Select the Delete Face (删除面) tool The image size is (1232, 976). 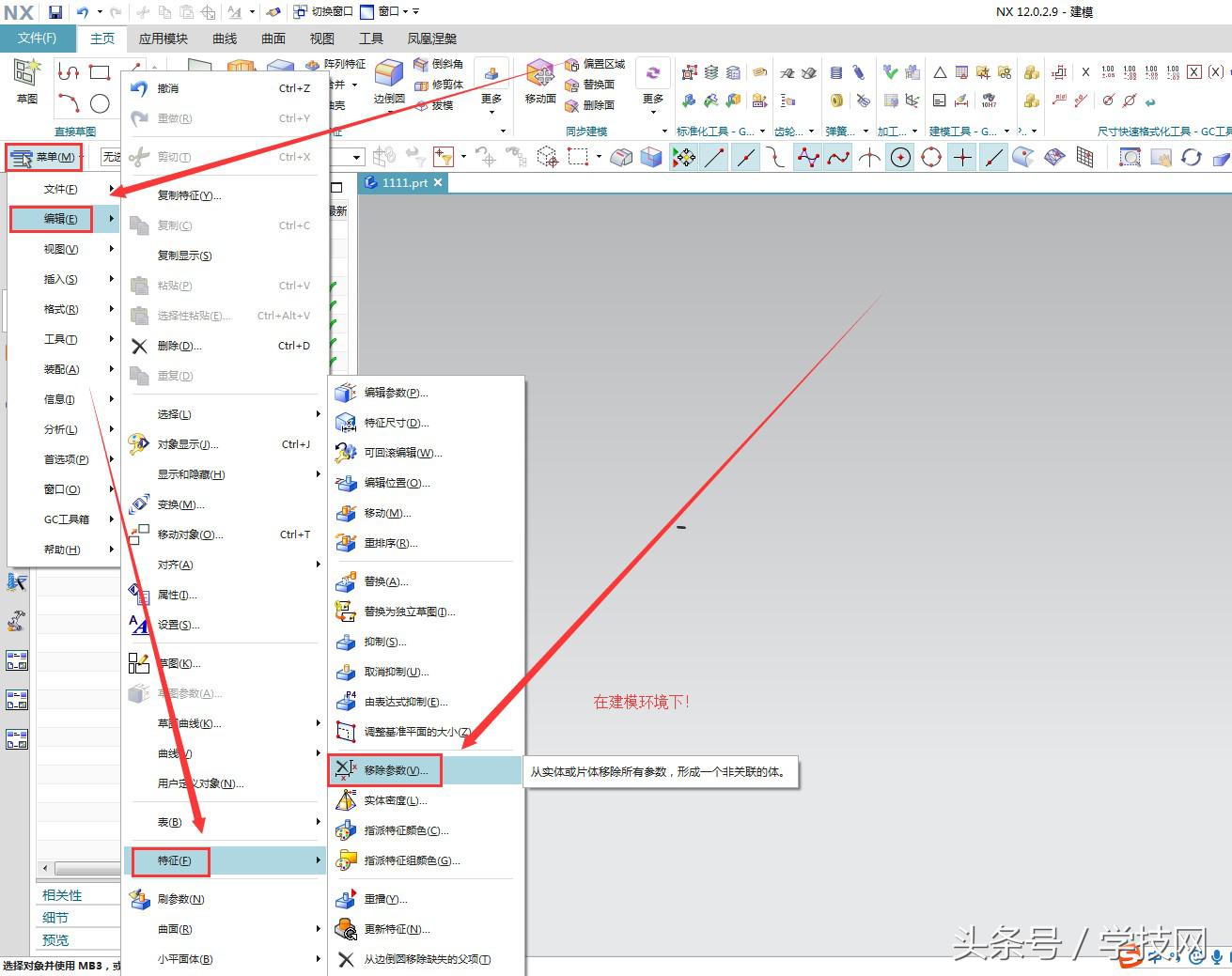pyautogui.click(x=590, y=105)
